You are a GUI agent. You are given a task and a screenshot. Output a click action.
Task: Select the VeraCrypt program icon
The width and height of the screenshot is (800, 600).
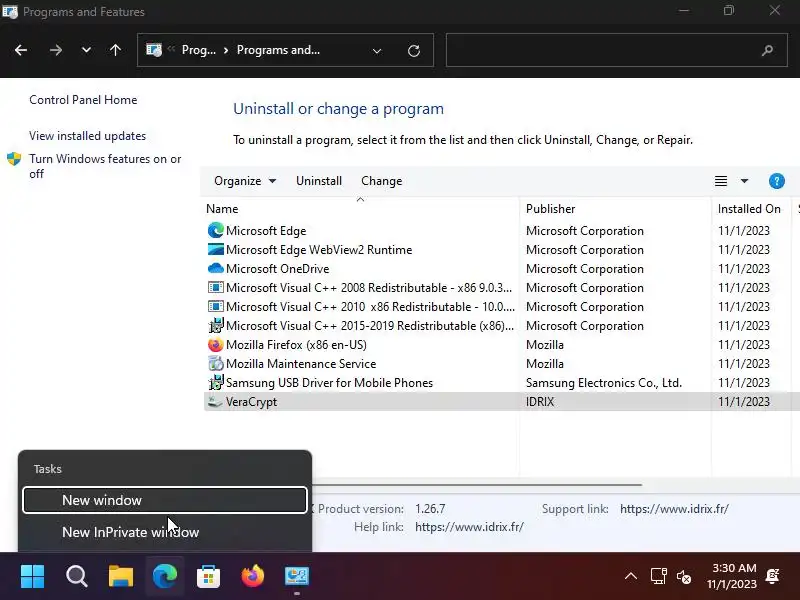[216, 402]
